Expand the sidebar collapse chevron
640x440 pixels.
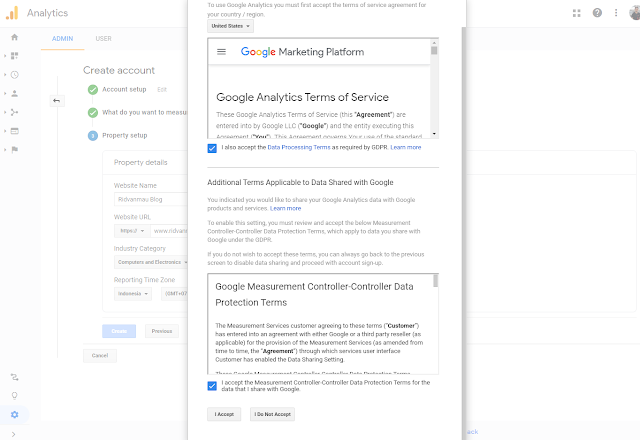coord(14,434)
